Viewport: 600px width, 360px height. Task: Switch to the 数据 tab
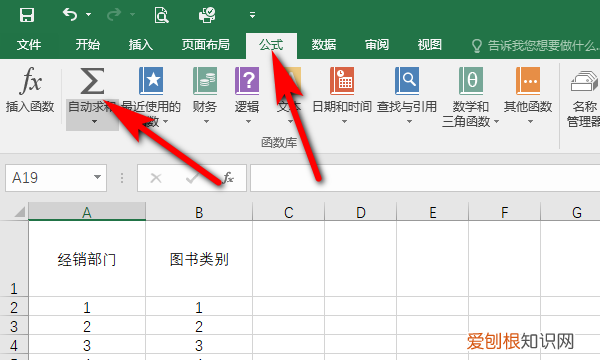click(324, 45)
